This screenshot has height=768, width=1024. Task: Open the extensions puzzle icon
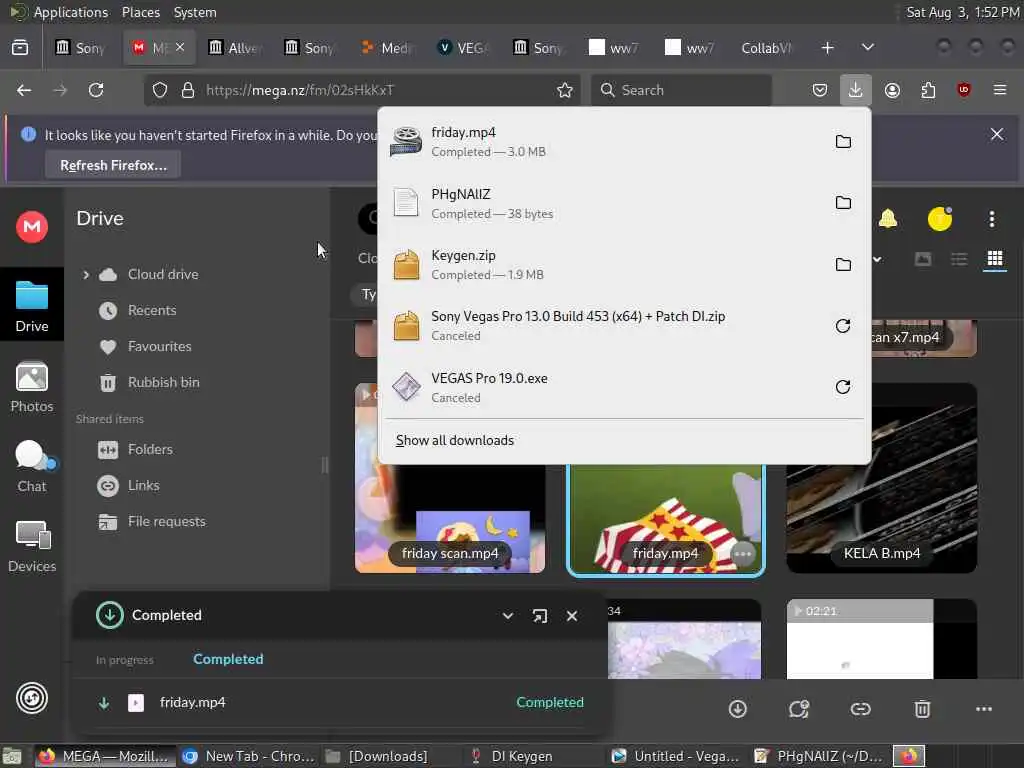[928, 90]
